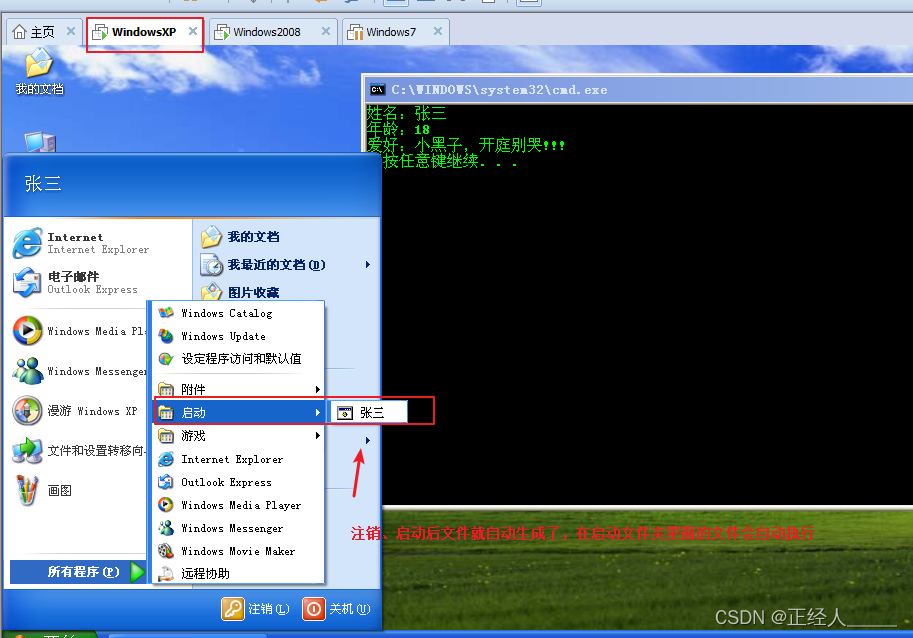
Task: Open 我的文档 in start menu right pane
Action: pos(240,237)
